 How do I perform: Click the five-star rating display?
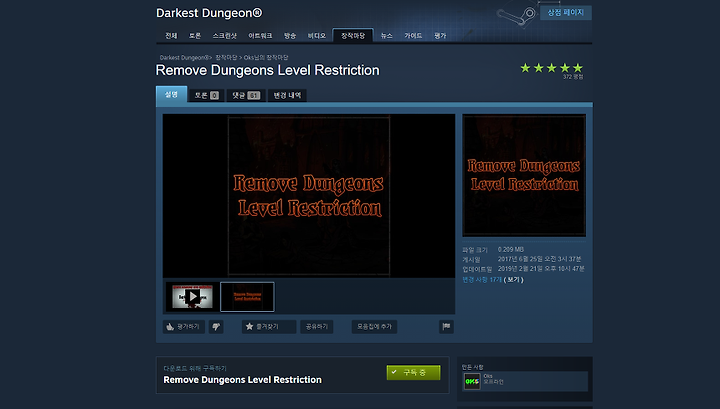[x=551, y=68]
